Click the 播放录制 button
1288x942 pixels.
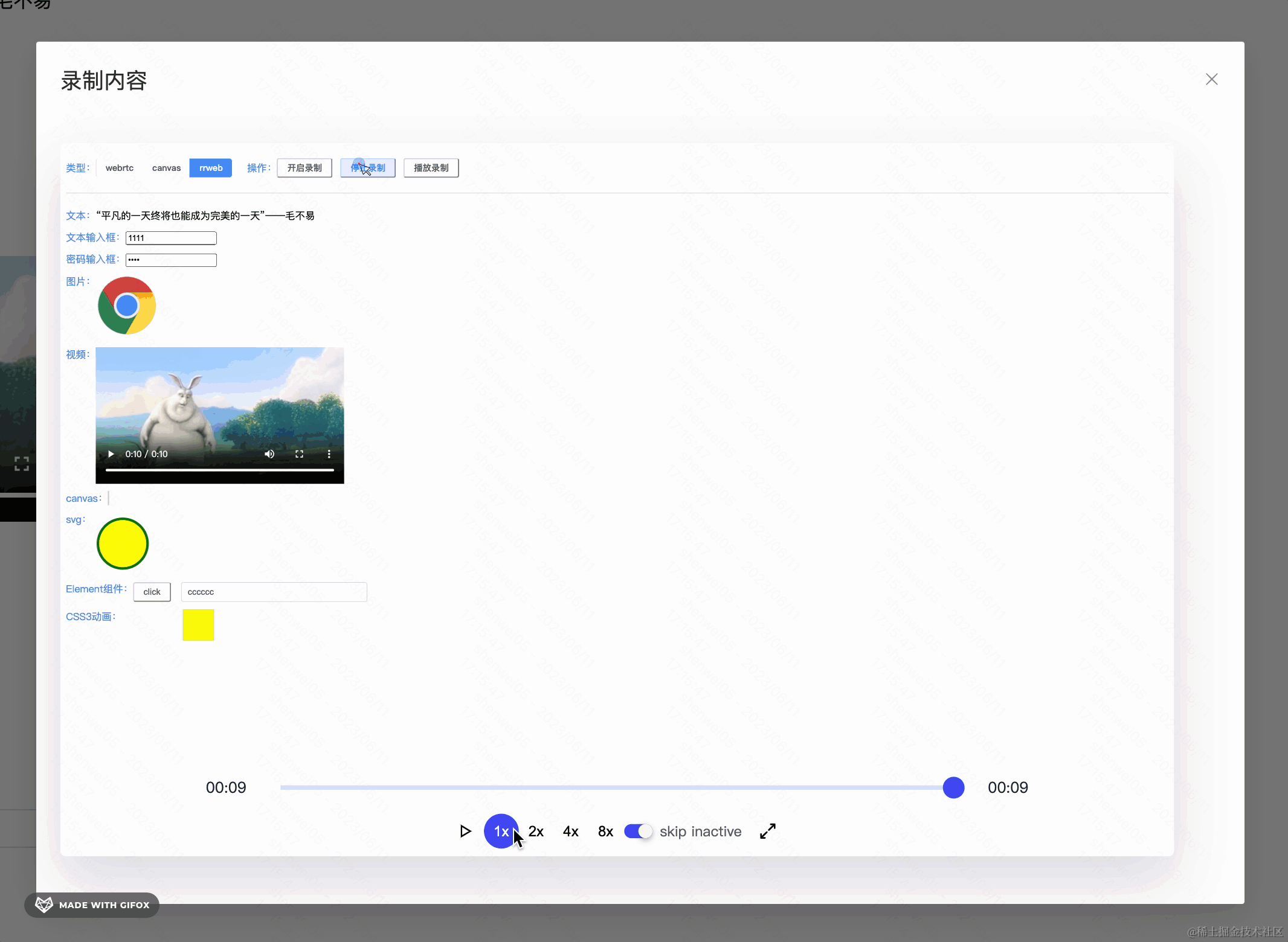431,168
